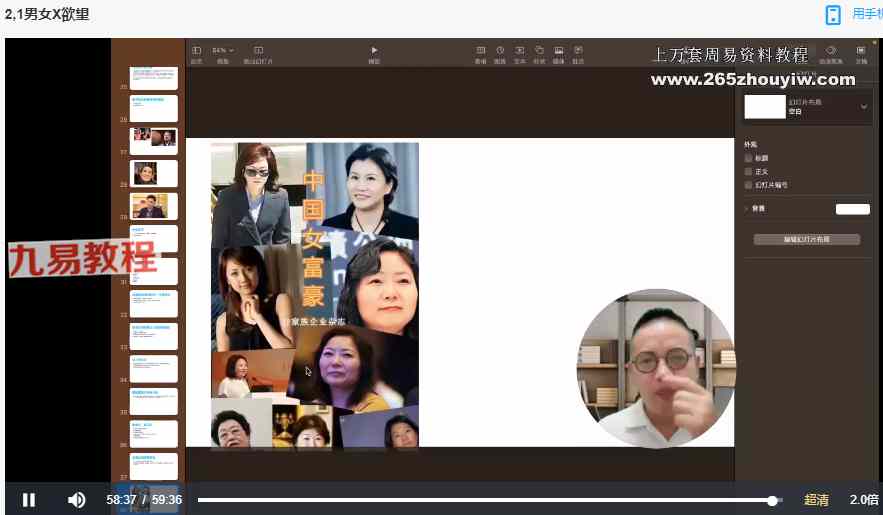This screenshot has width=883, height=515.
Task: Pause the video playback
Action: [x=29, y=500]
